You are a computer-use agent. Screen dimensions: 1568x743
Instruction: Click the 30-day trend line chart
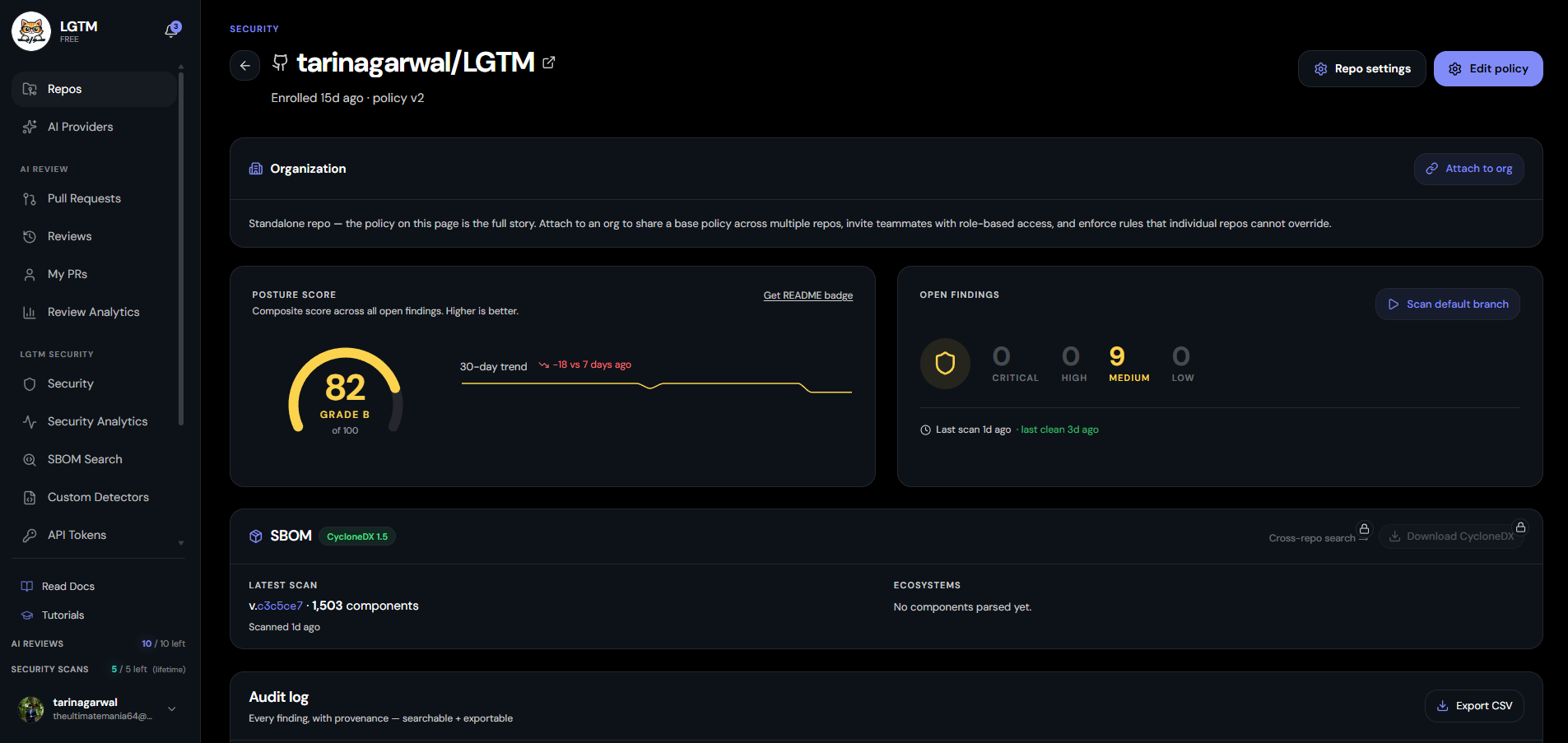point(657,387)
